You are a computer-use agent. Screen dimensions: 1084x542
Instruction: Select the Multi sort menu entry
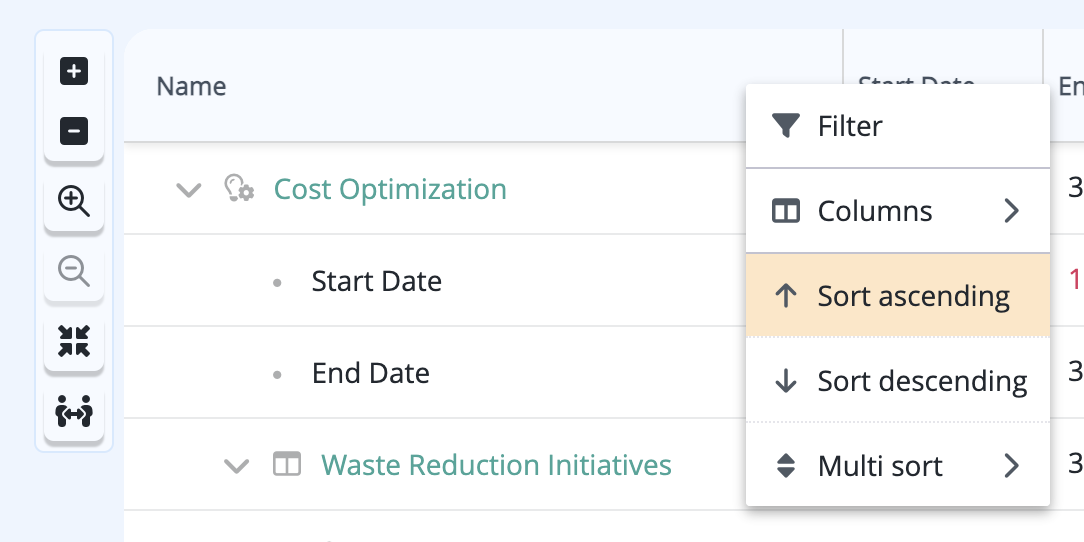point(897,465)
